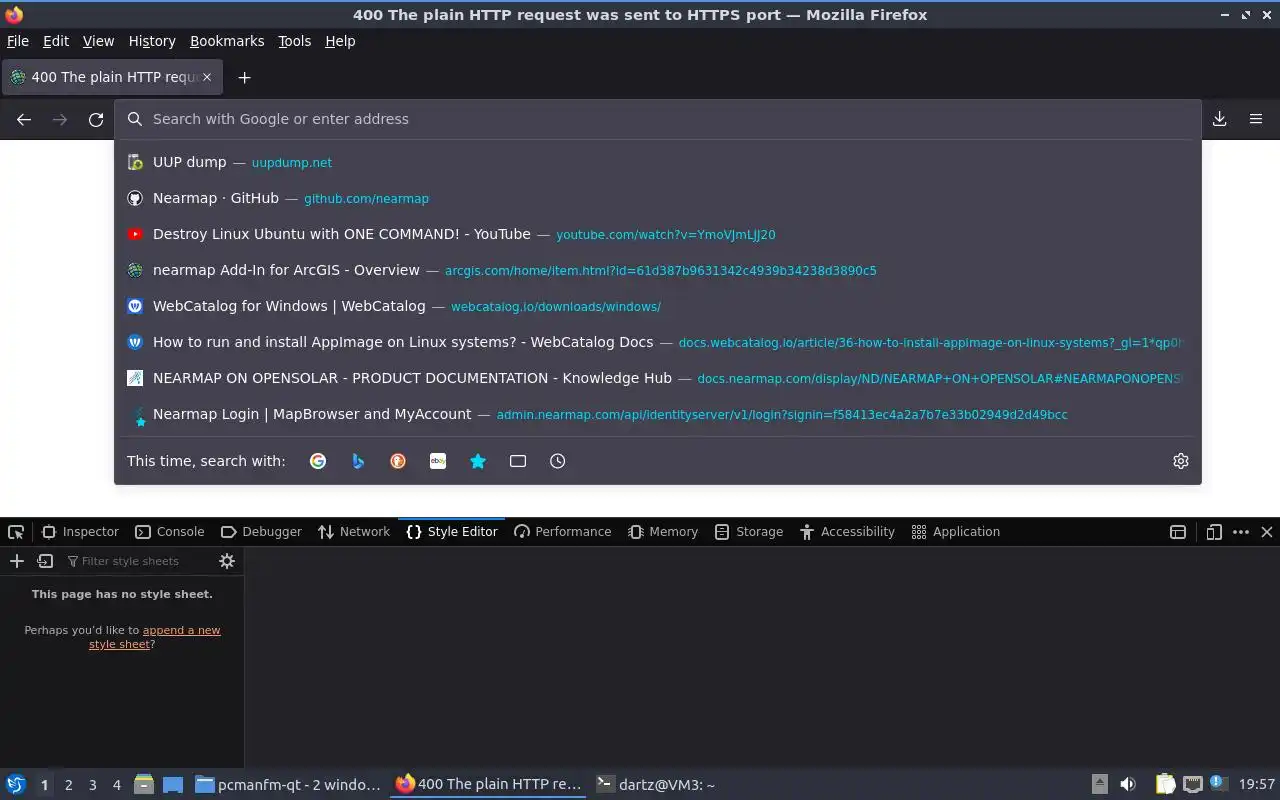Open the View menu
This screenshot has height=800, width=1280.
pyautogui.click(x=98, y=41)
